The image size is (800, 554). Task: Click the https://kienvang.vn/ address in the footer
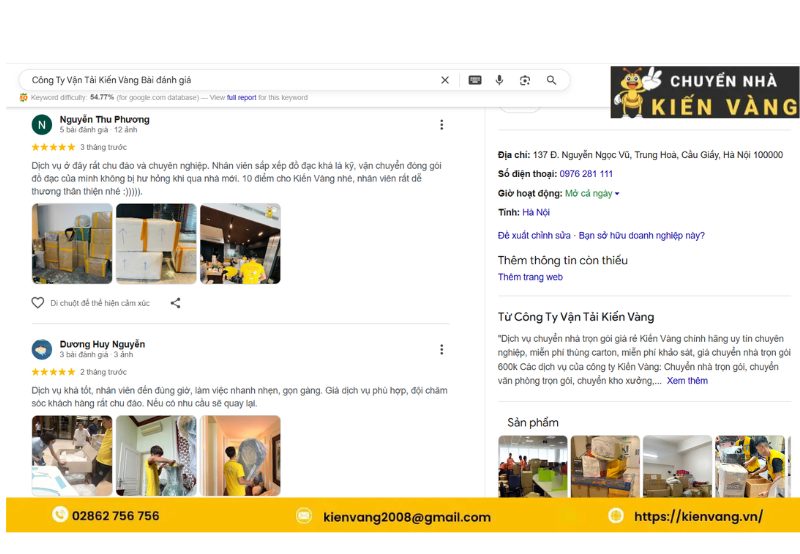(x=698, y=517)
